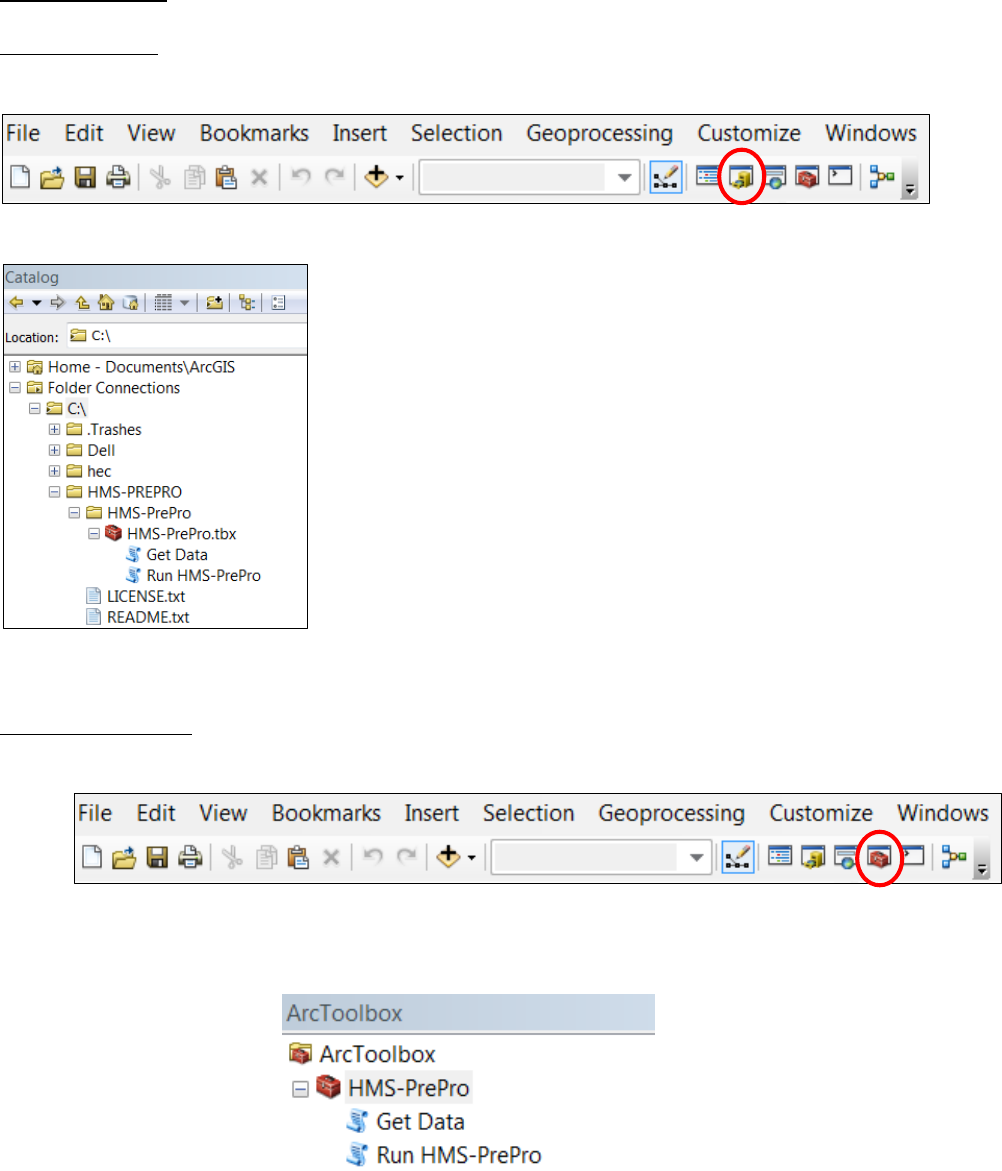This screenshot has width=1002, height=1171.
Task: Click Catalog Back arrow icon
Action: tap(16, 302)
